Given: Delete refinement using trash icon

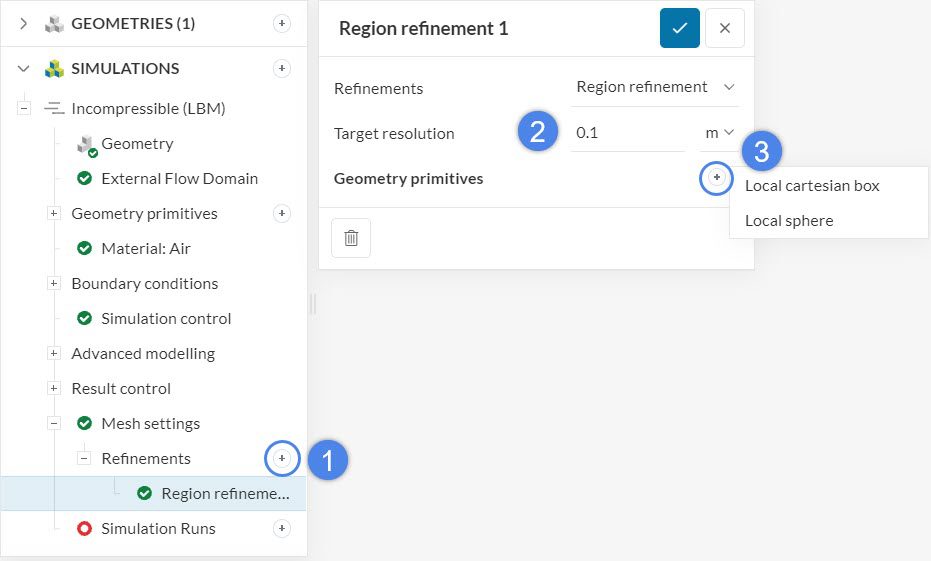Looking at the screenshot, I should pyautogui.click(x=351, y=238).
